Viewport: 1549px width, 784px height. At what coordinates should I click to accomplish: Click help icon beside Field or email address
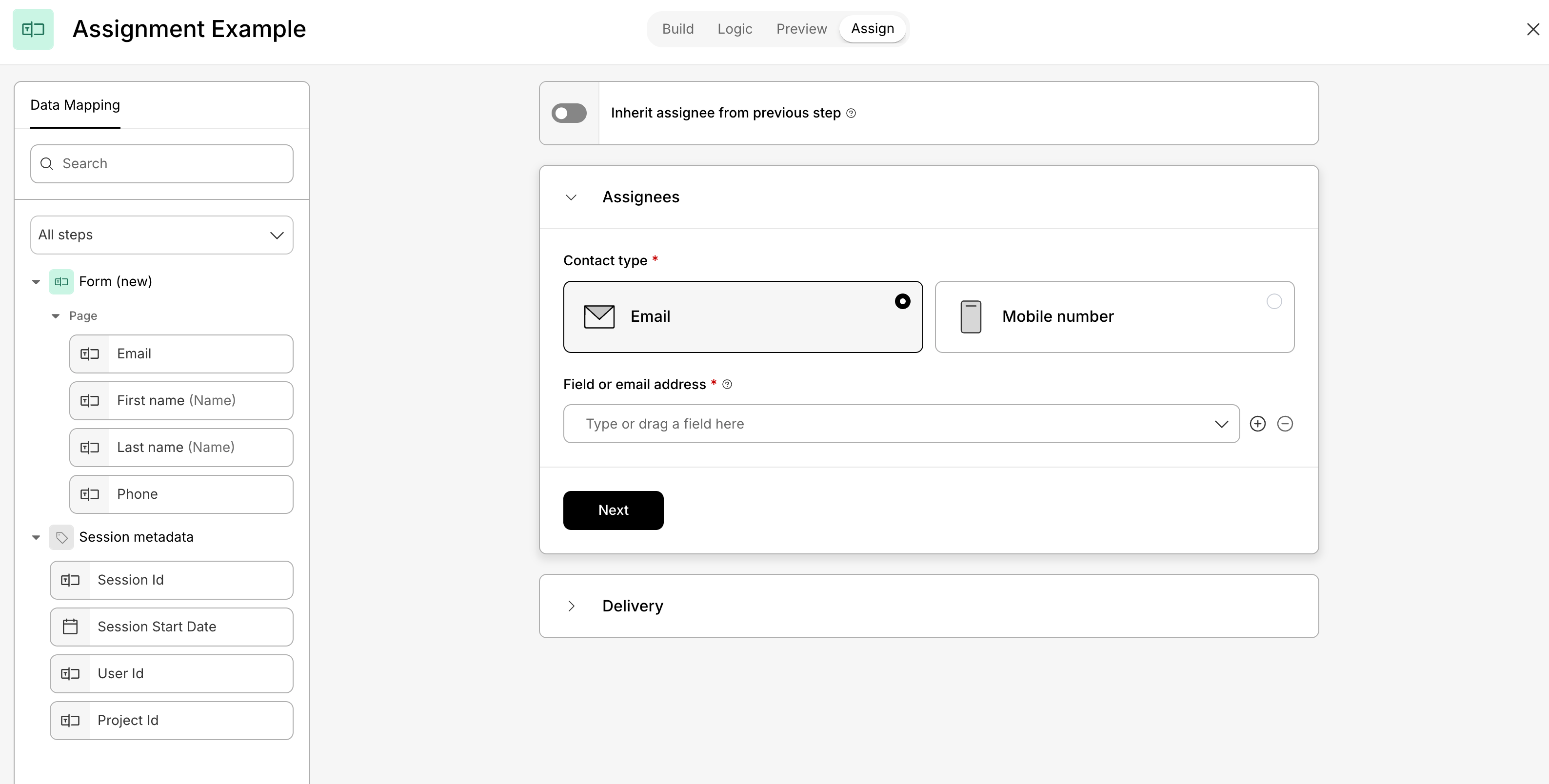[x=727, y=385]
